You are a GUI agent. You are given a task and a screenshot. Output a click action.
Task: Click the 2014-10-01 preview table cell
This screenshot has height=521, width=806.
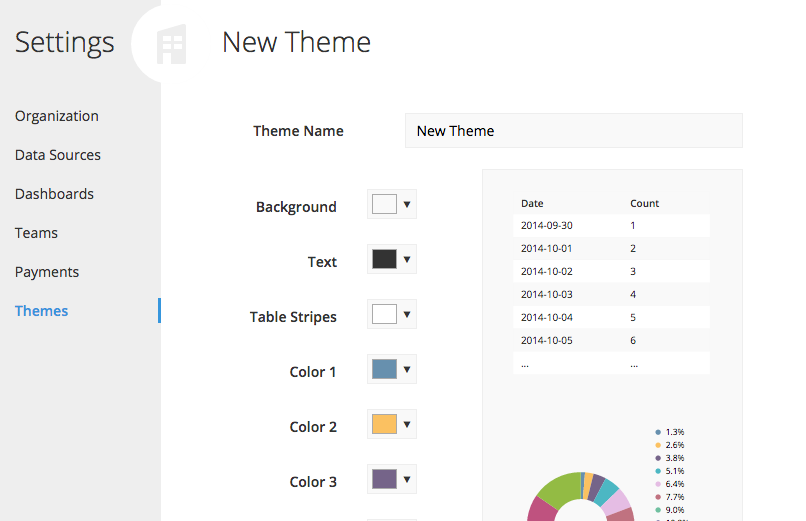546,249
